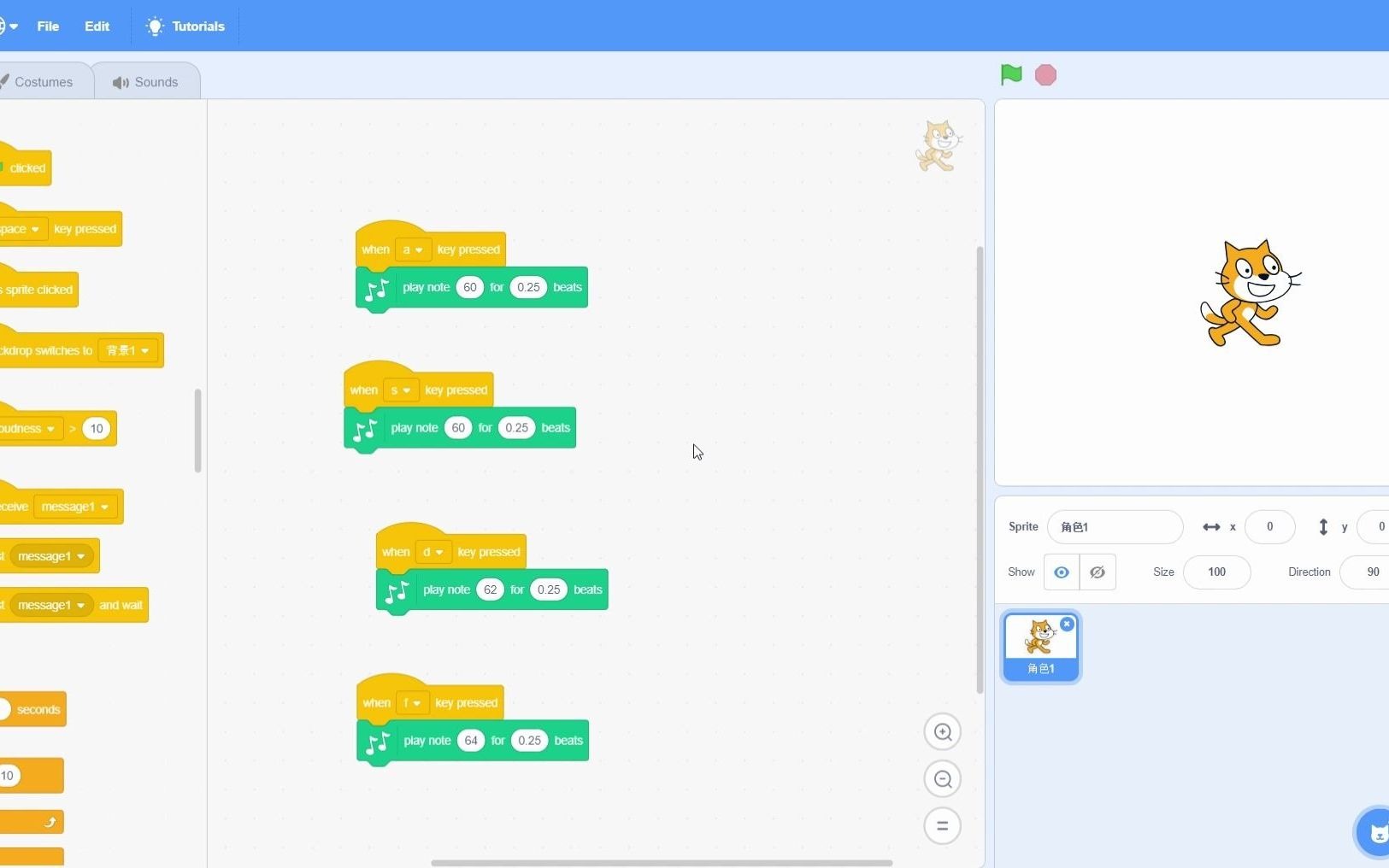Open the File menu

[x=48, y=26]
